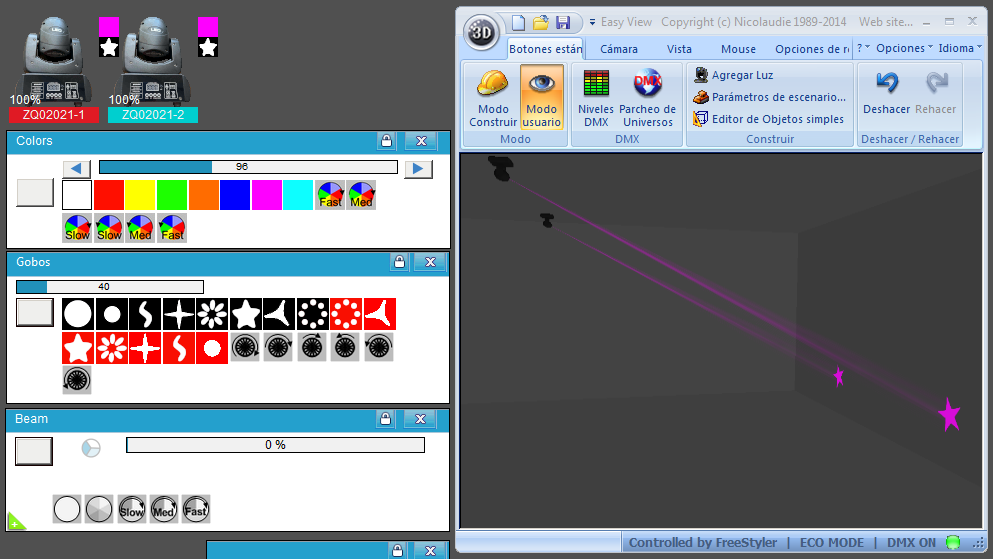
Task: Expand the Opciones dropdown menu
Action: [904, 48]
